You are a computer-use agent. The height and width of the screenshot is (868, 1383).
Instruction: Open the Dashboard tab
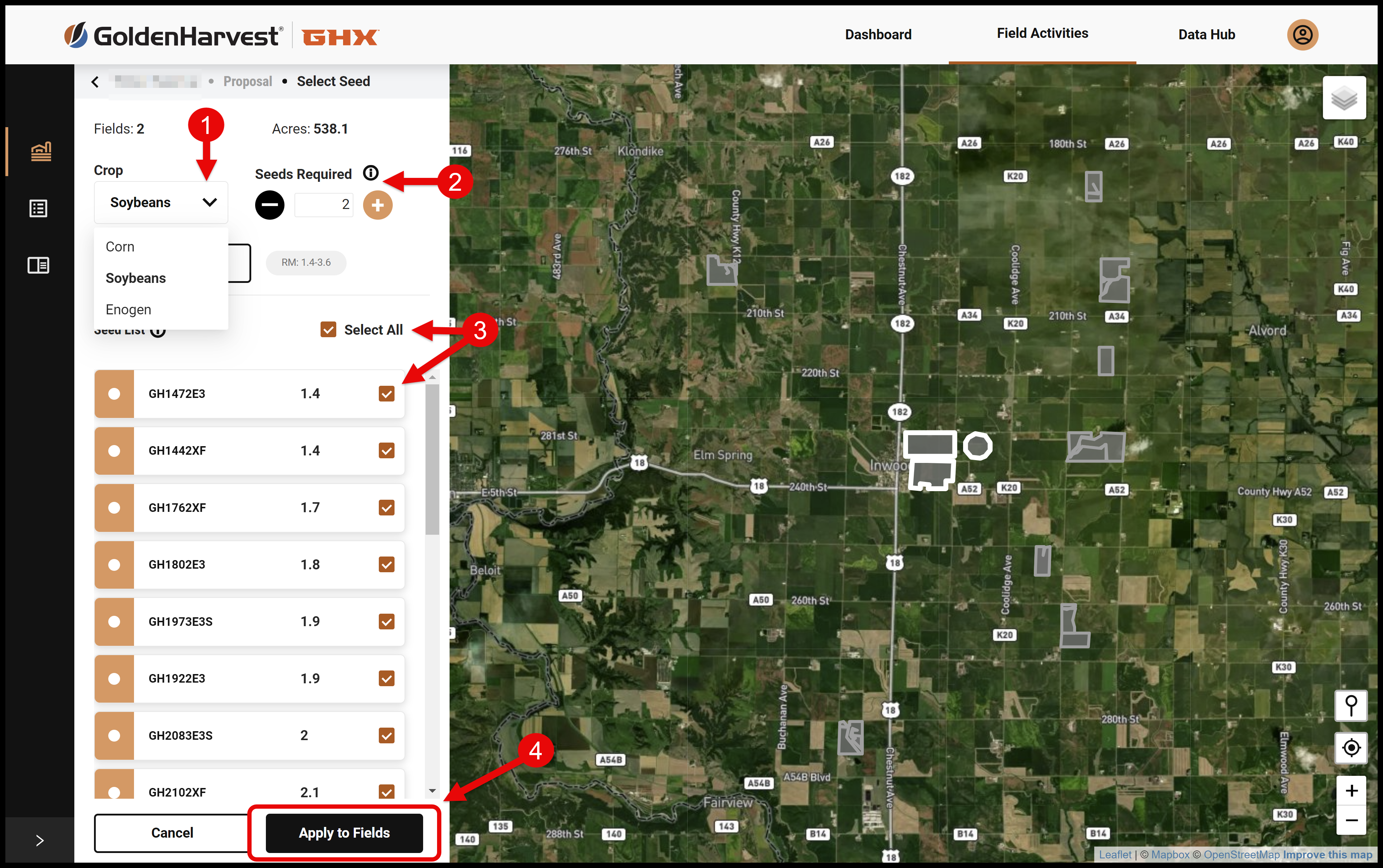point(878,34)
